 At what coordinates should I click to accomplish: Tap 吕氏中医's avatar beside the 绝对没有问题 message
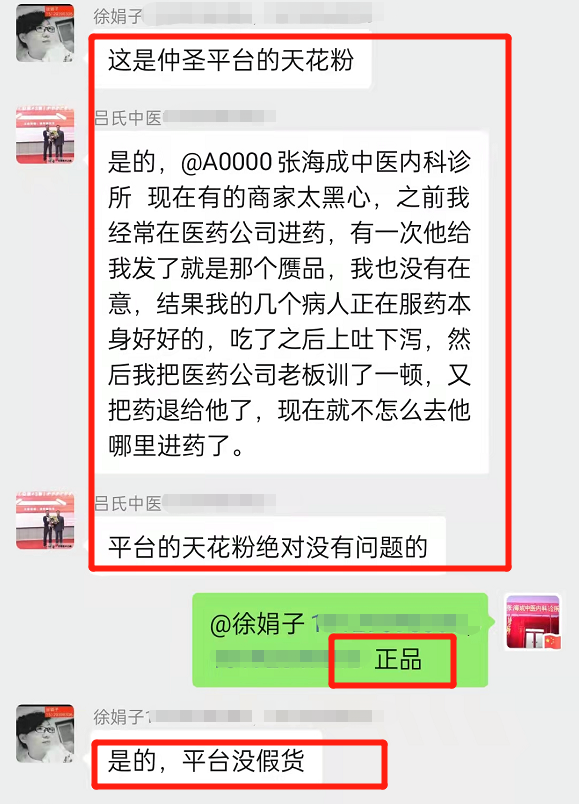pos(45,520)
